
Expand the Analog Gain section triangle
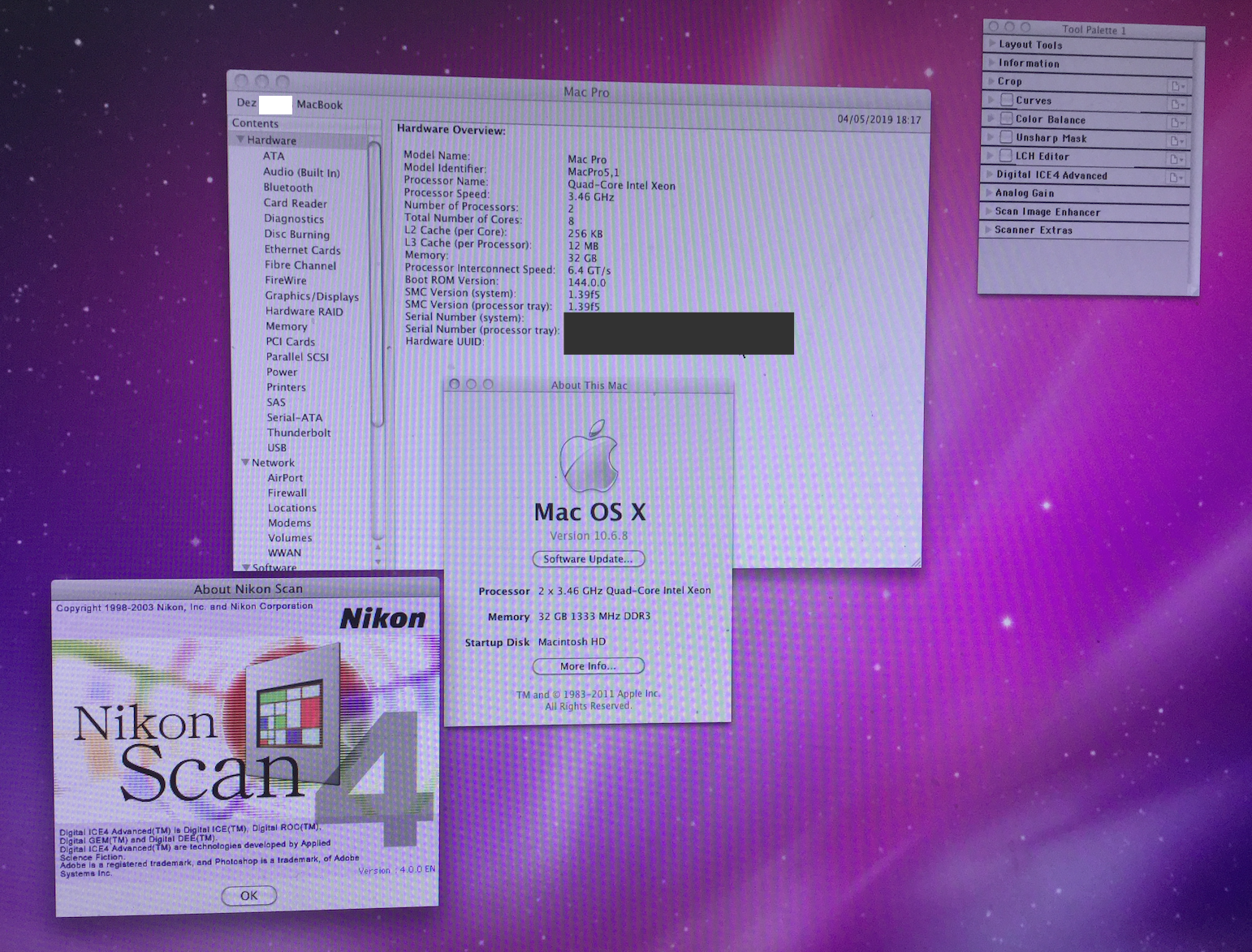989,193
